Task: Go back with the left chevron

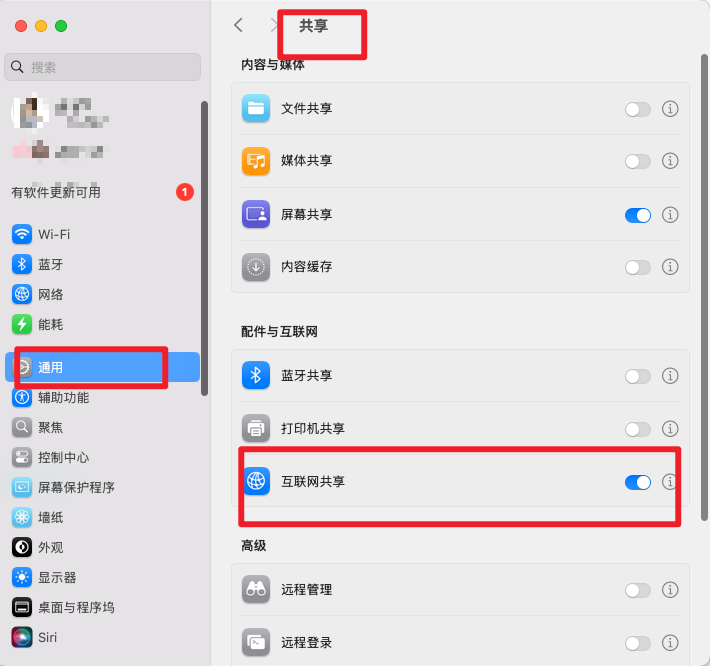Action: (x=239, y=25)
